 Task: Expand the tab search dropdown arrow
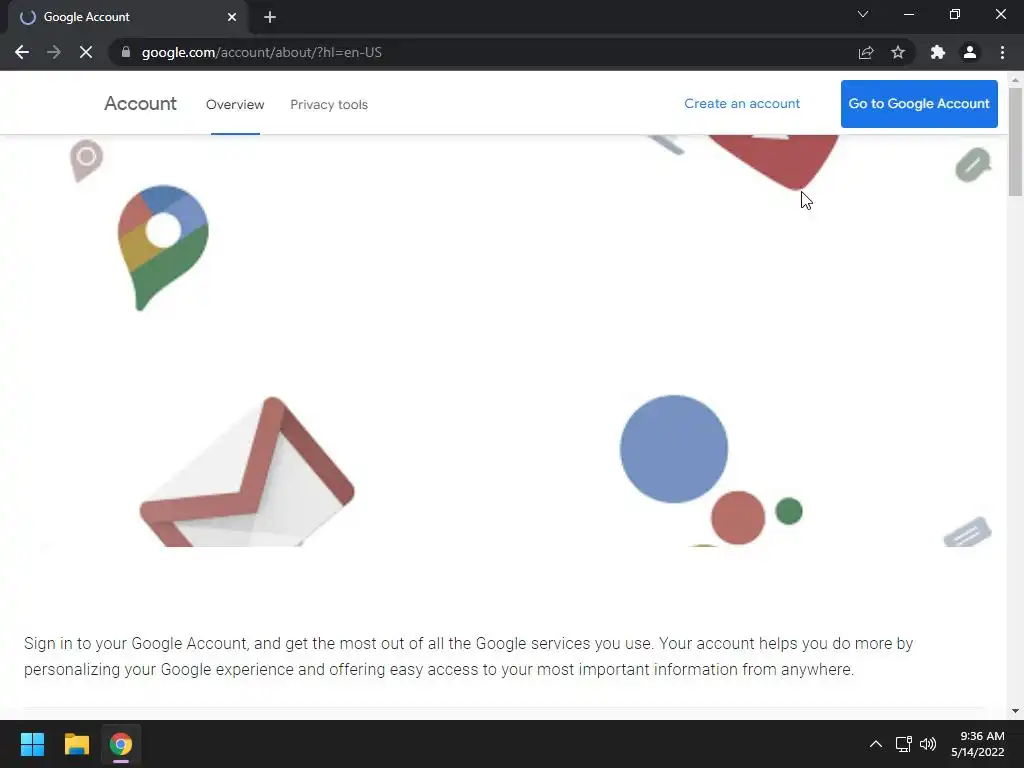coord(863,14)
